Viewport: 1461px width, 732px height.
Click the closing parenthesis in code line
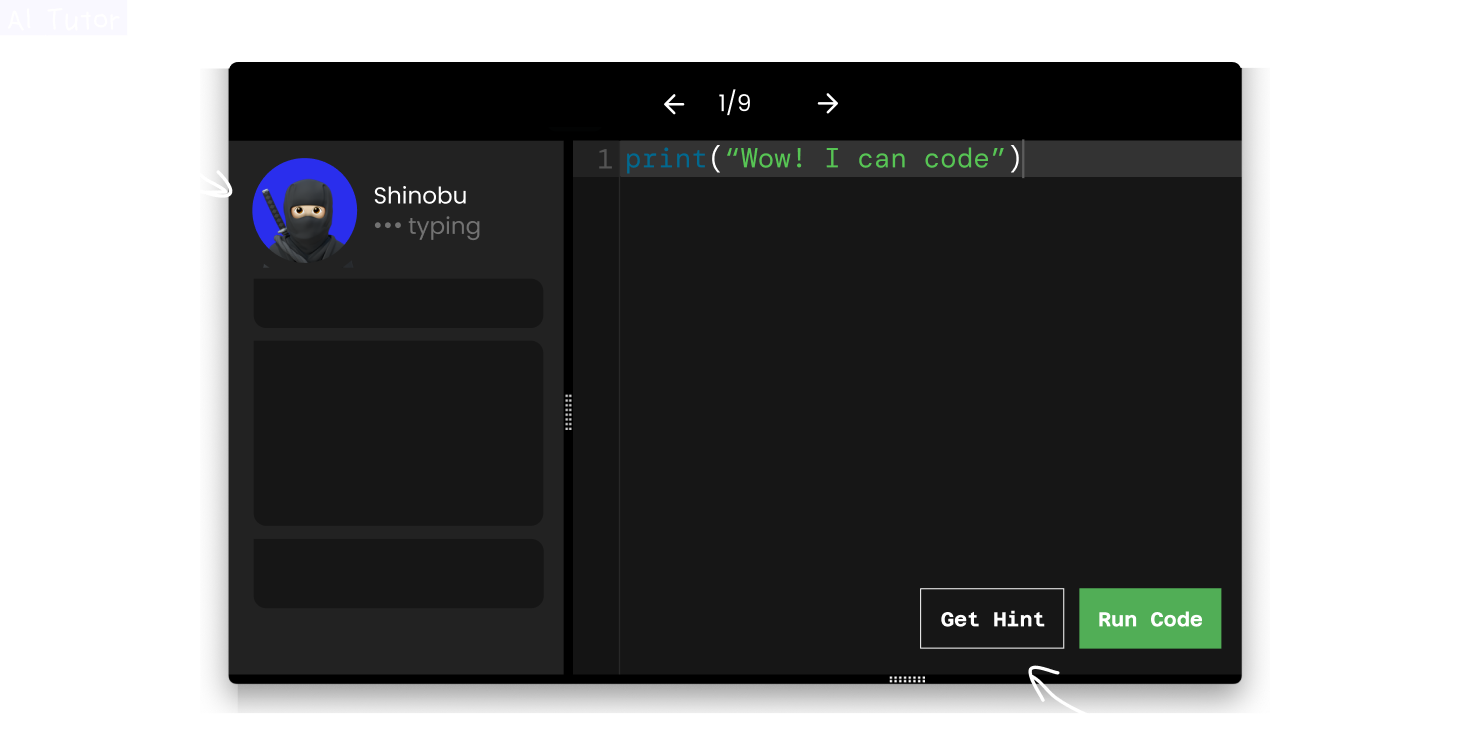[x=1015, y=160]
